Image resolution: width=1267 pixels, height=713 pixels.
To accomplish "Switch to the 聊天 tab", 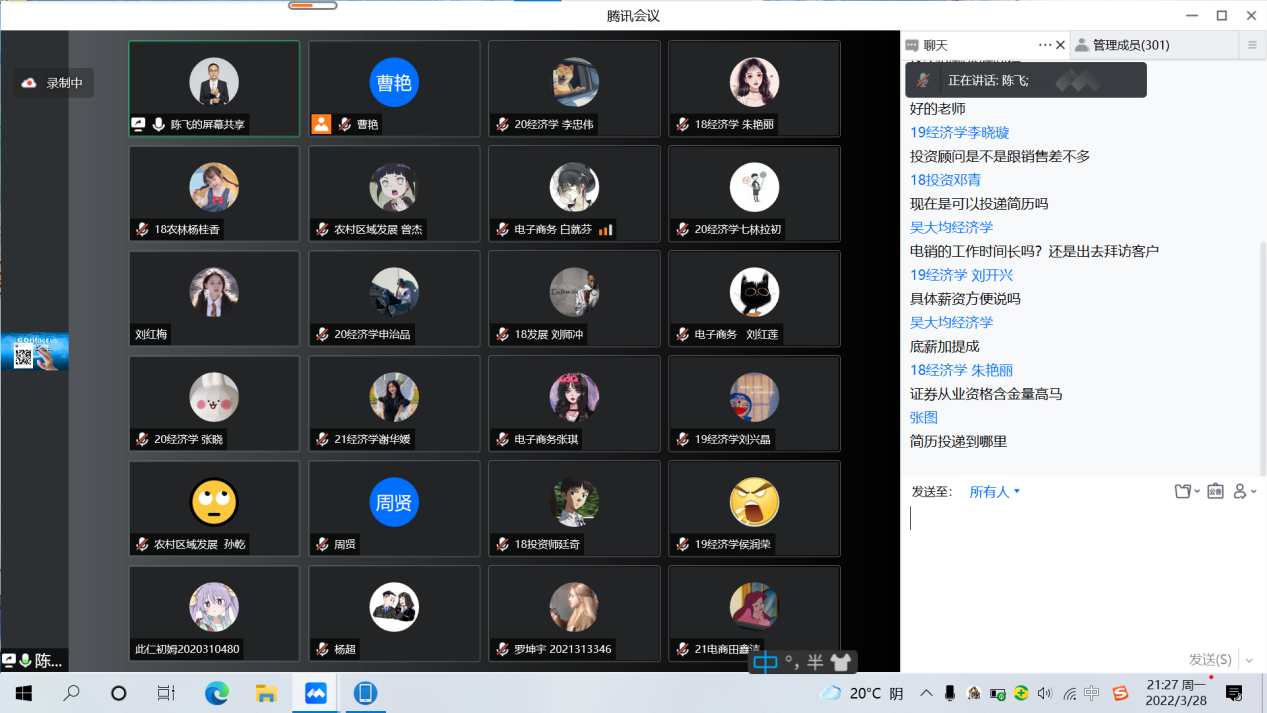I will 935,45.
